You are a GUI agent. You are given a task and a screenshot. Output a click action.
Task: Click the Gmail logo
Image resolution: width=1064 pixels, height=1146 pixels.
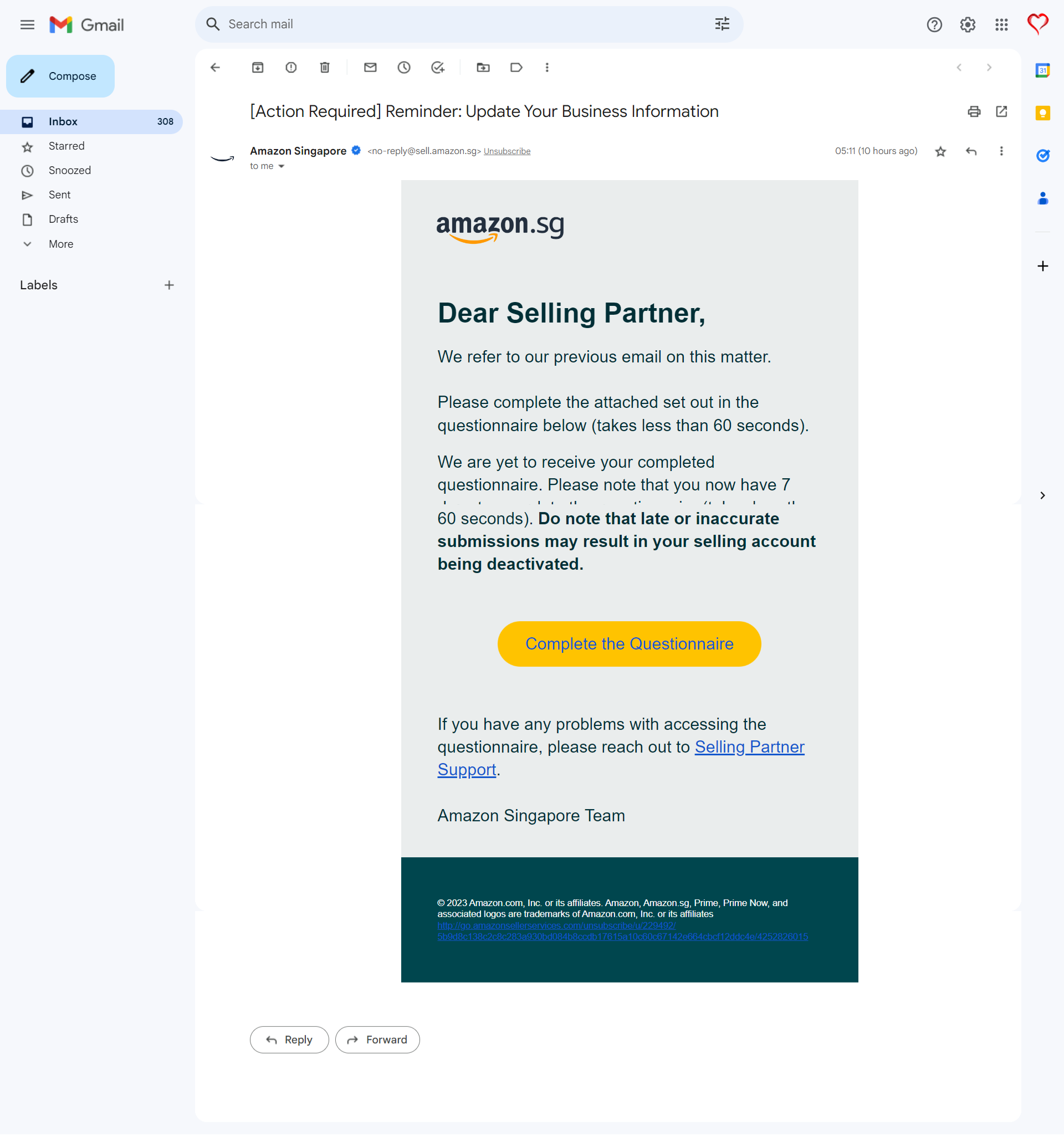pyautogui.click(x=86, y=25)
